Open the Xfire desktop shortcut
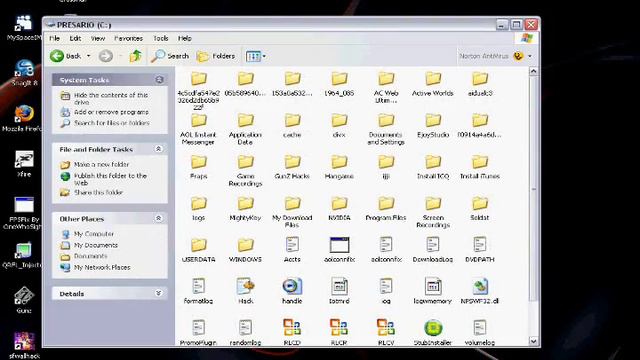This screenshot has height=360, width=640. coord(24,164)
